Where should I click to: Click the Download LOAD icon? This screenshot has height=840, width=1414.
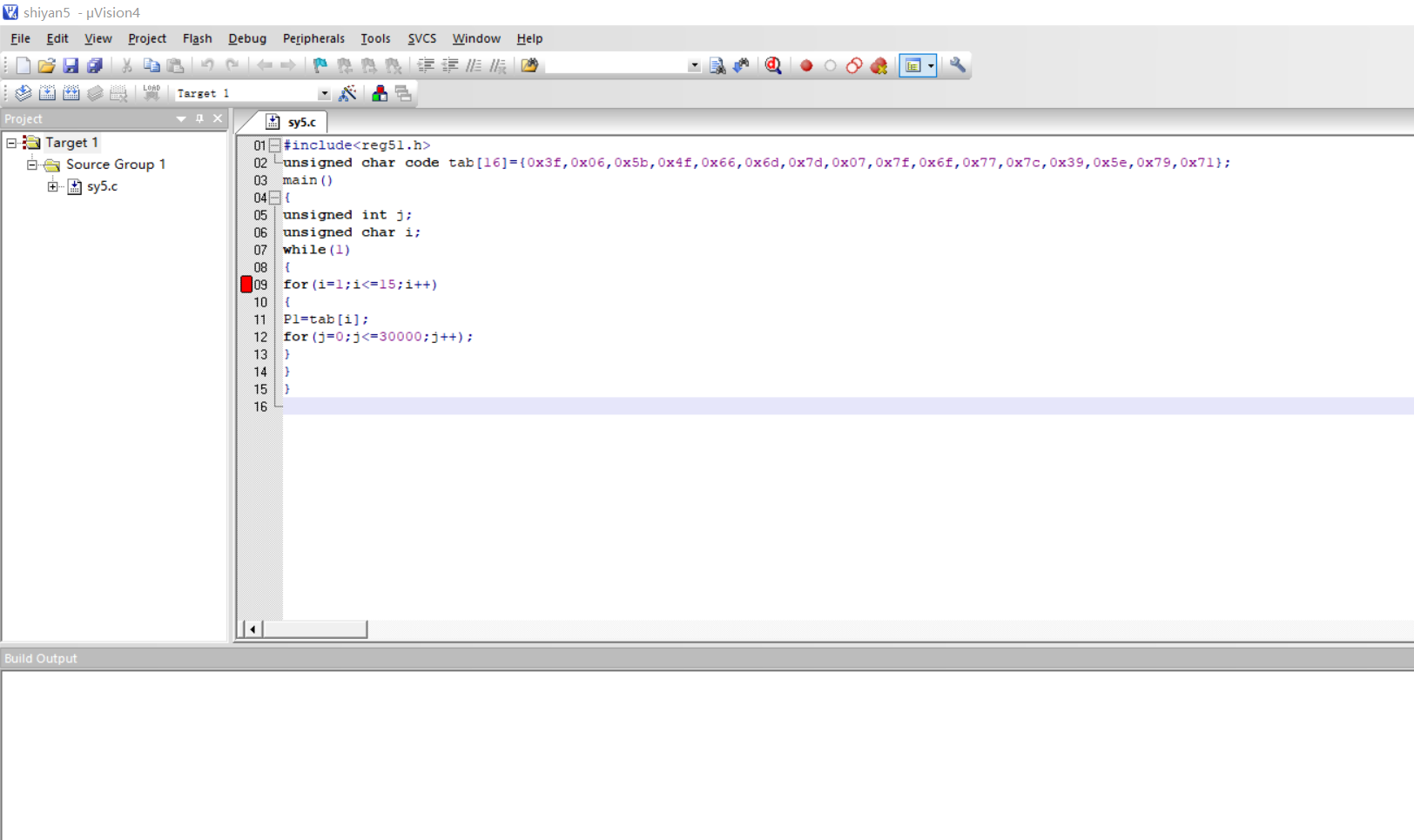151,93
